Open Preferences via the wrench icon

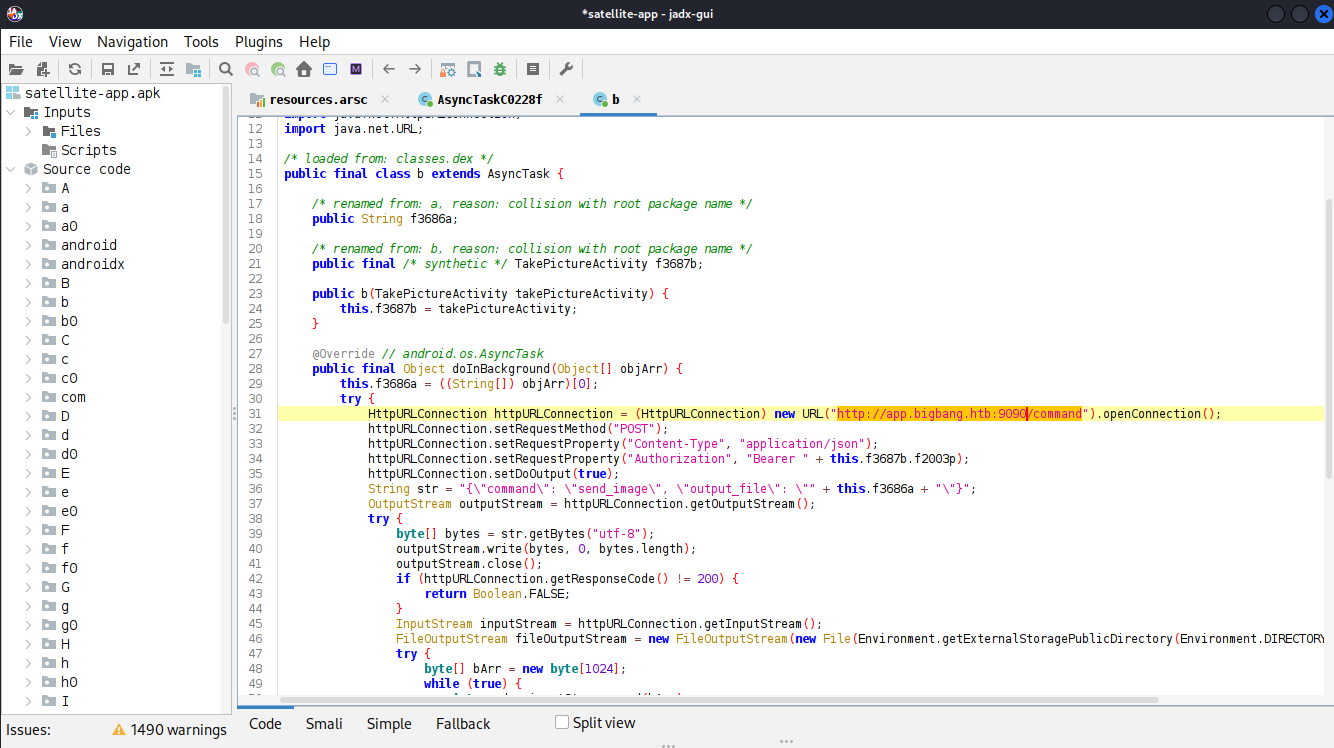tap(565, 69)
